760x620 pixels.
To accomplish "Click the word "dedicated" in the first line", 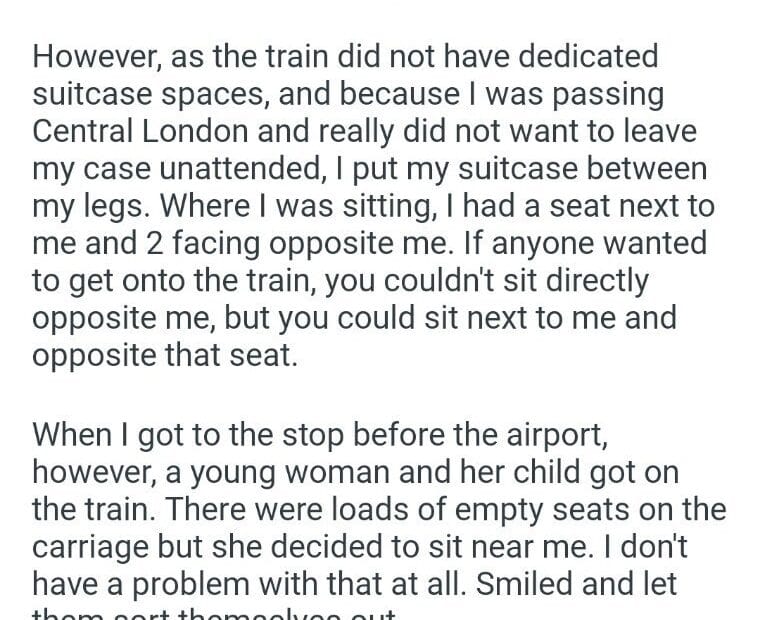I will pos(584,56).
